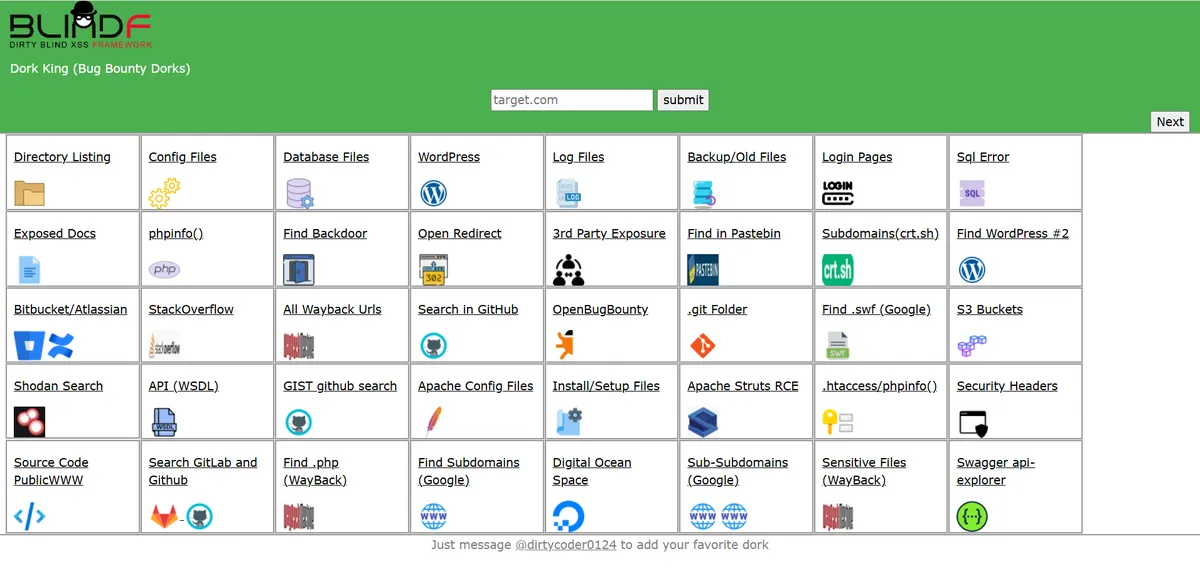Image resolution: width=1200 pixels, height=571 pixels.
Task: Click the Pastebin icon
Action: [x=703, y=270]
